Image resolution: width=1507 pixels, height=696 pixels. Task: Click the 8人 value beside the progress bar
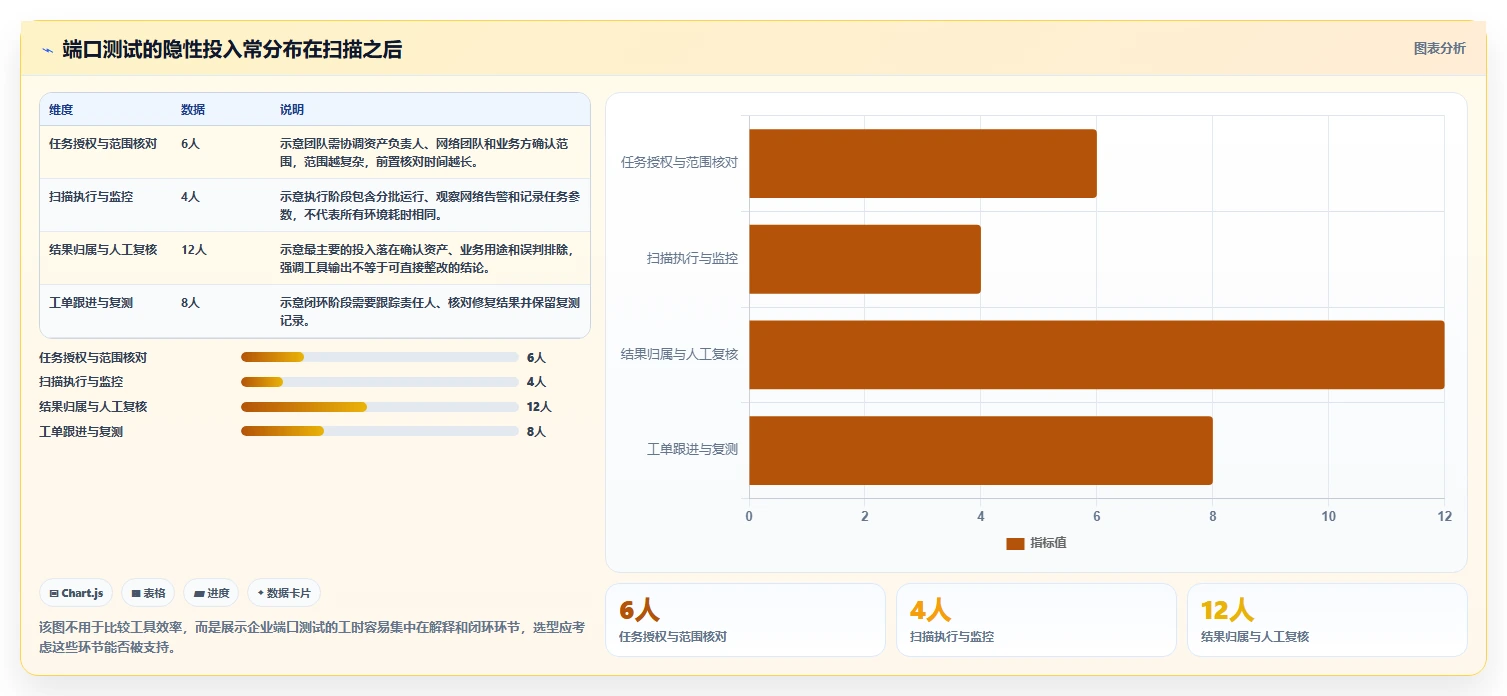[x=536, y=432]
